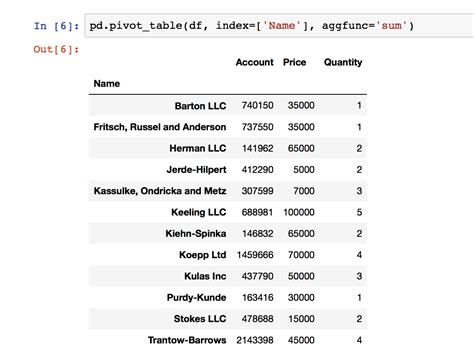
Task: Click the Herman LLC row label
Action: (198, 148)
